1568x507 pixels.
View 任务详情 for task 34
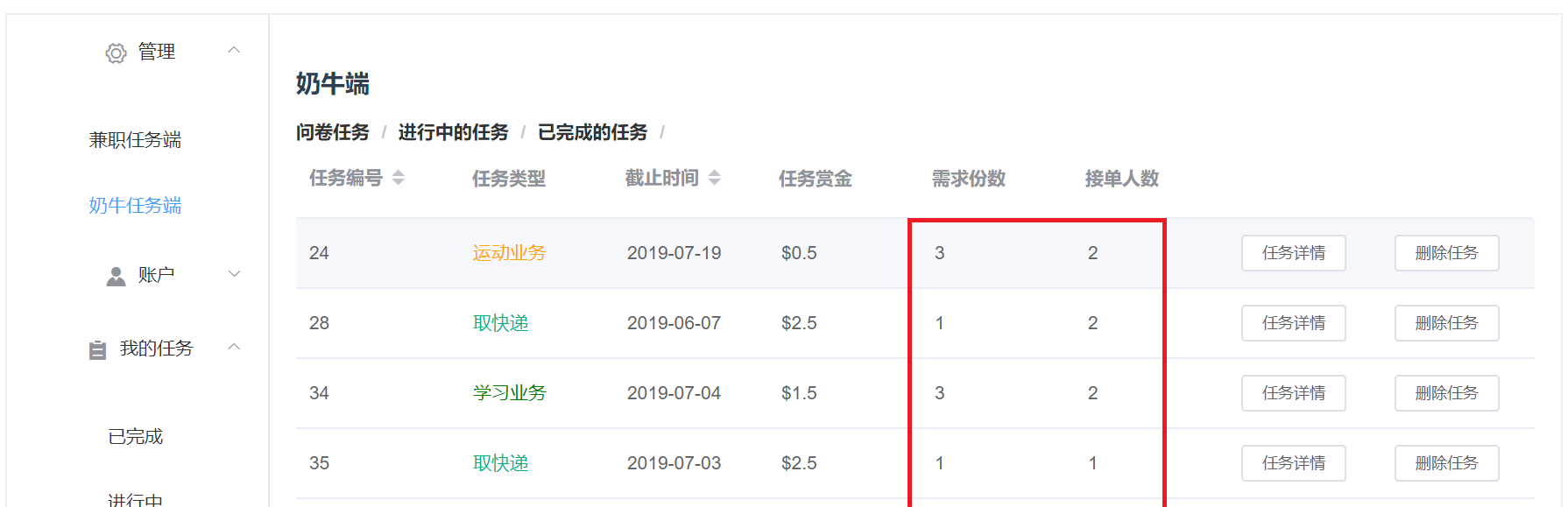pos(1293,393)
